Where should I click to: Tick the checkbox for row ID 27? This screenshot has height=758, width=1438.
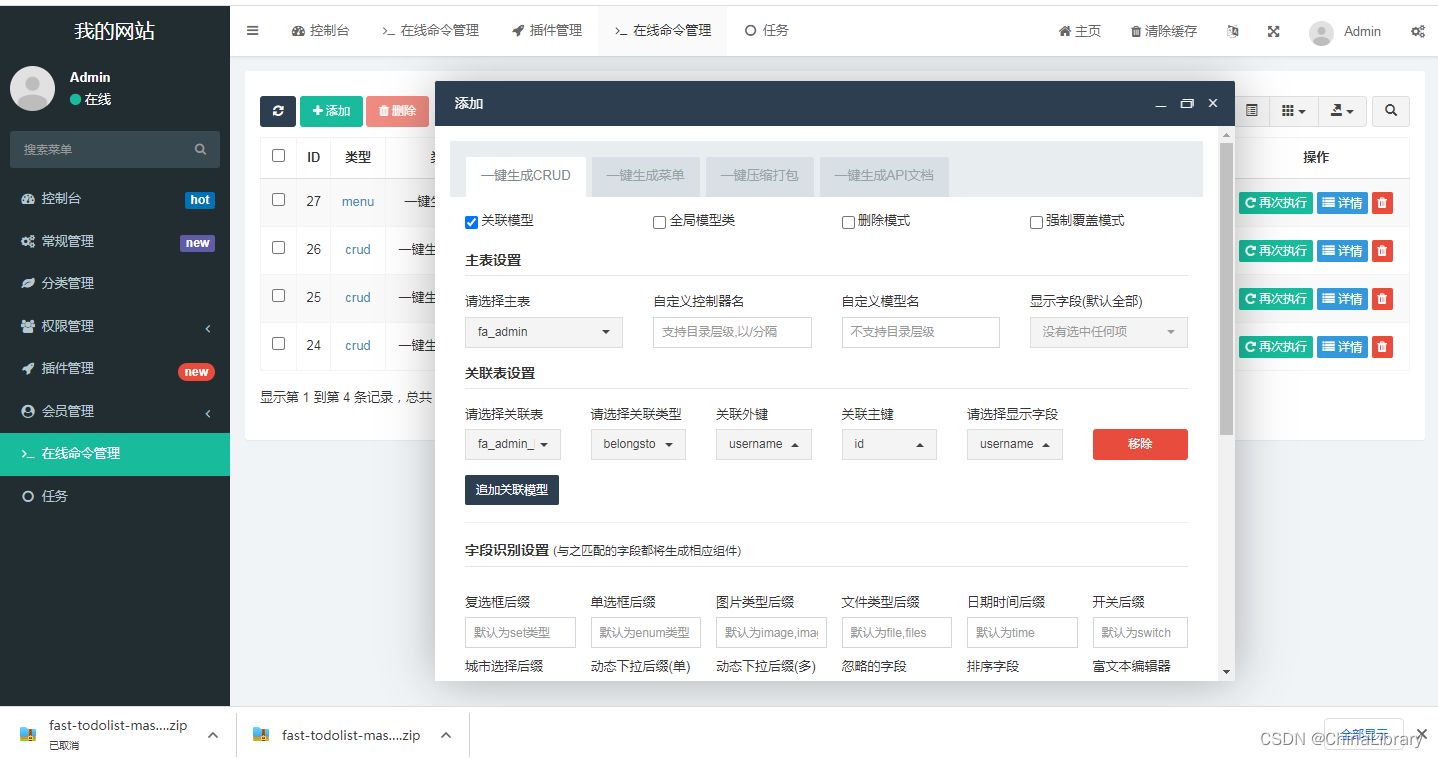click(278, 199)
